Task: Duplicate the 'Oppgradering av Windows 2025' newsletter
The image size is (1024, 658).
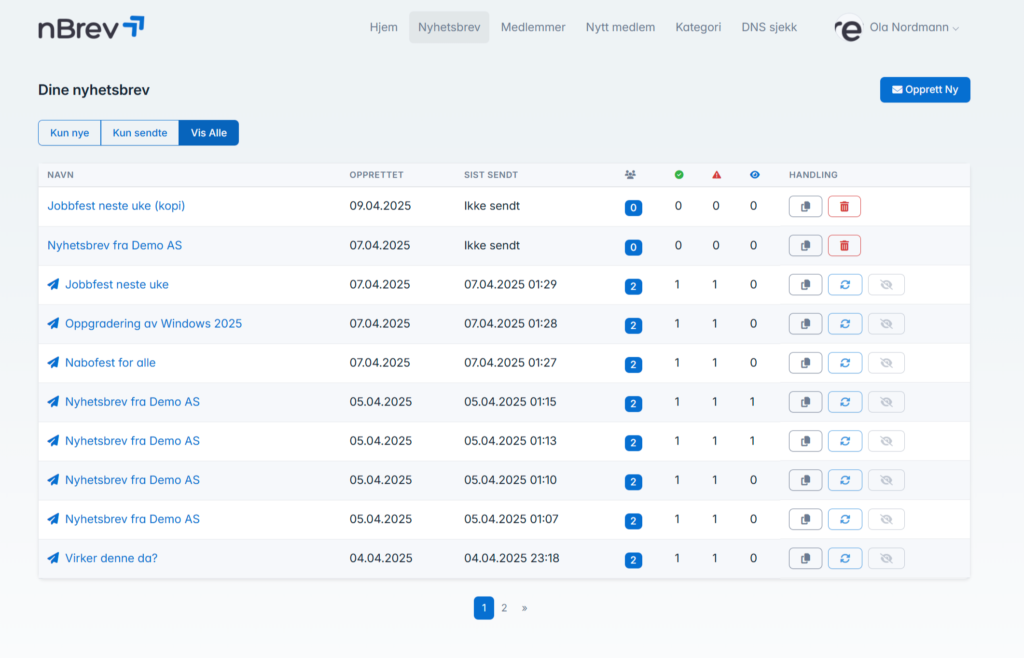Action: point(805,324)
